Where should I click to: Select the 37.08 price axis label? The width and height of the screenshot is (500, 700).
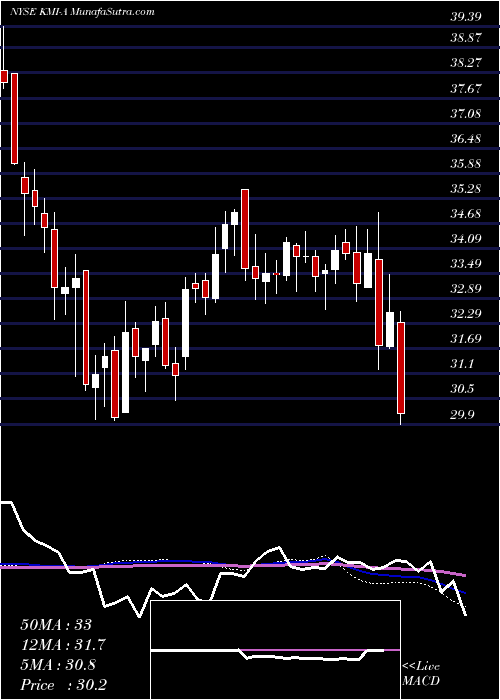466,113
